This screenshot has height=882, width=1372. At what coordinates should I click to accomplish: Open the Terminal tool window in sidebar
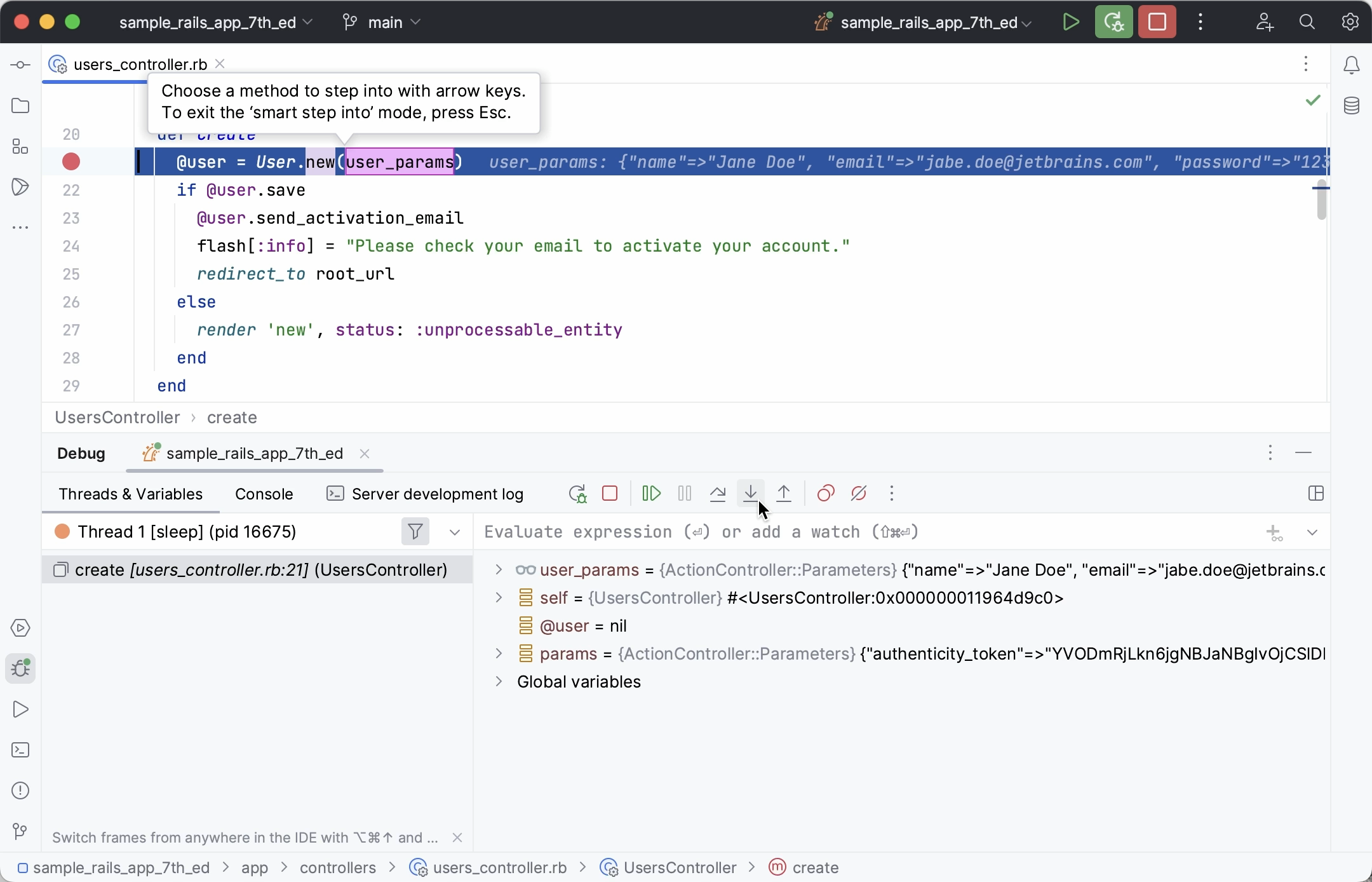pos(20,750)
